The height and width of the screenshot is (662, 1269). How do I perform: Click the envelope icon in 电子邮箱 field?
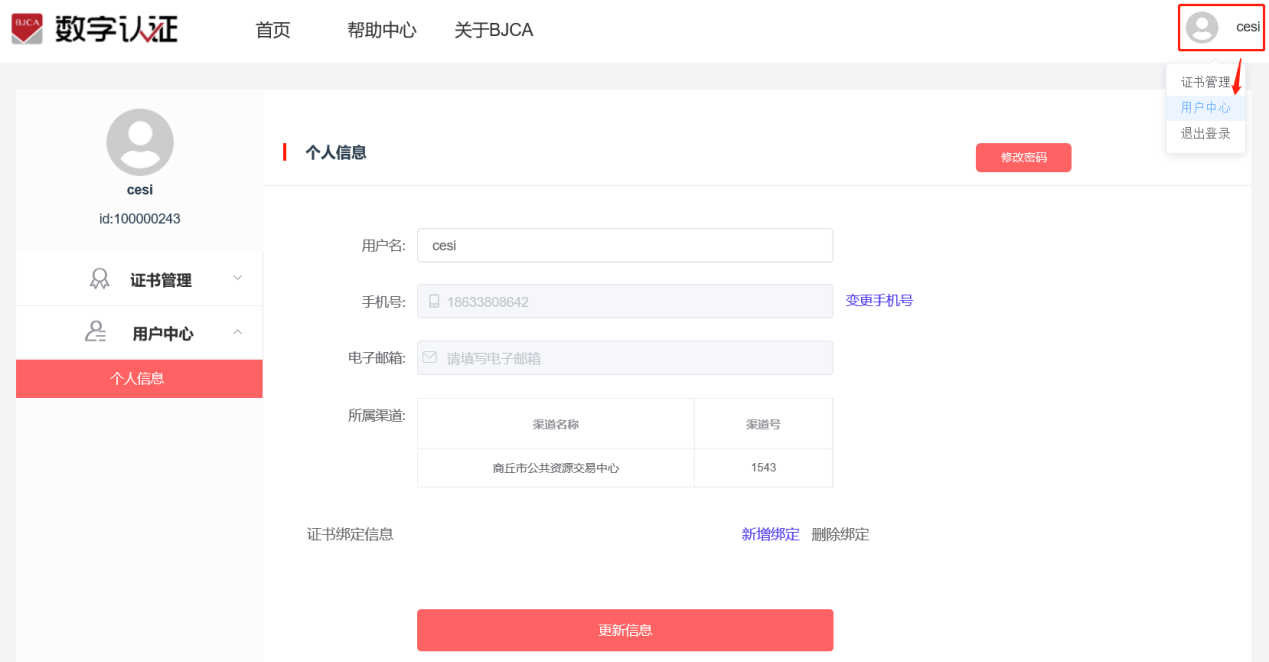(430, 357)
